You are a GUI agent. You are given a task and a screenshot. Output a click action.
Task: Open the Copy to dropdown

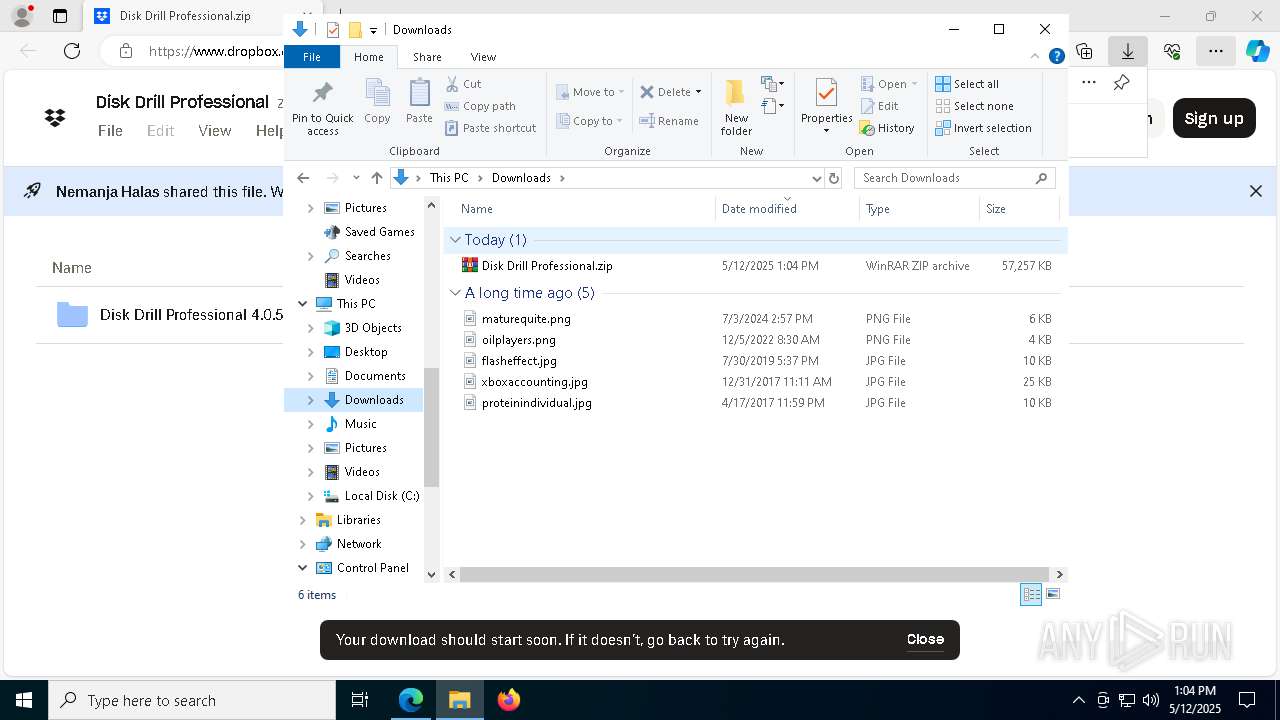[x=589, y=121]
